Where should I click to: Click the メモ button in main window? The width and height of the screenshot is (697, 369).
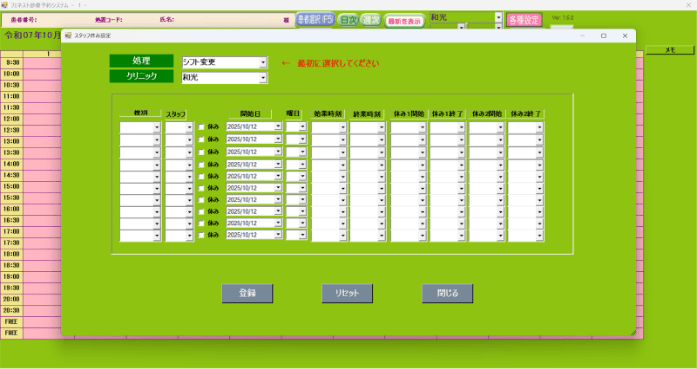[x=670, y=50]
